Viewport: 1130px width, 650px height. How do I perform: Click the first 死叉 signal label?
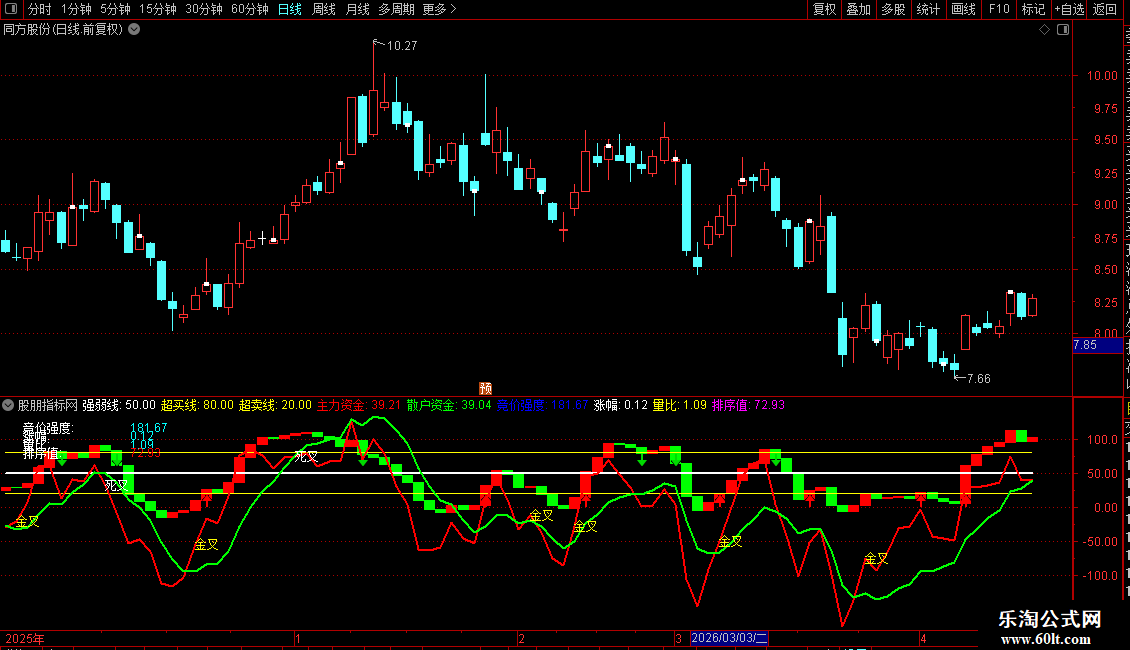tap(116, 486)
